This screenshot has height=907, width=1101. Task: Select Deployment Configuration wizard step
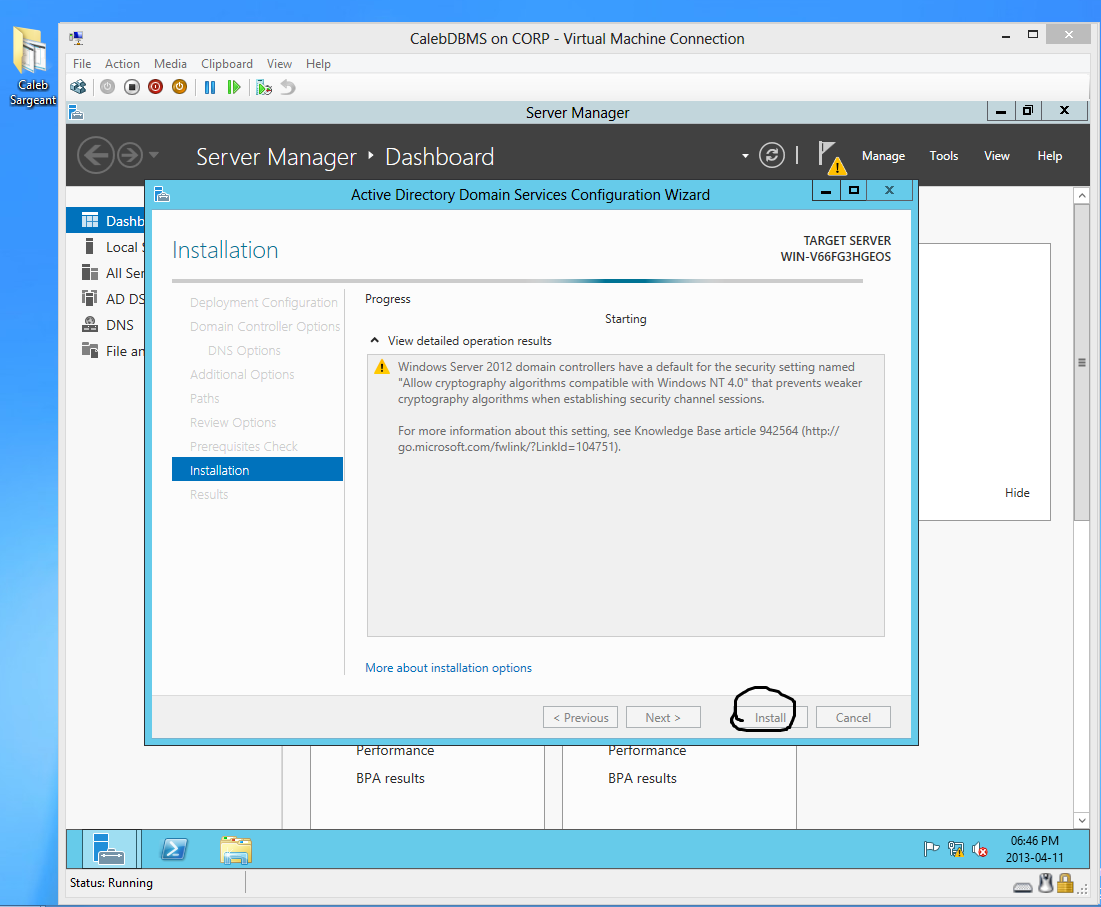point(263,303)
